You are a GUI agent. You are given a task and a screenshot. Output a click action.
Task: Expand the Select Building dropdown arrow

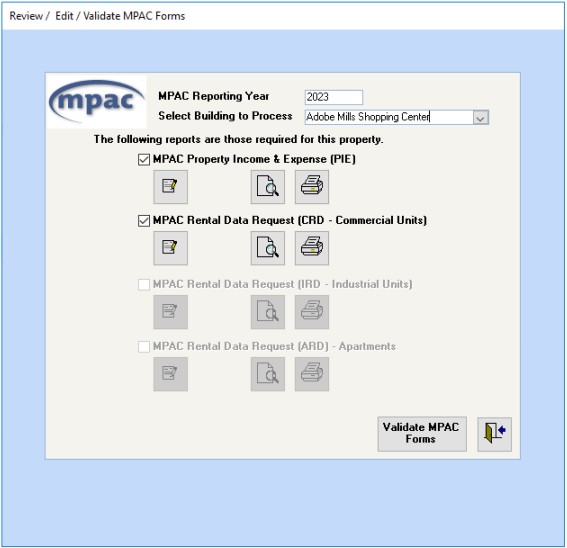pyautogui.click(x=481, y=118)
